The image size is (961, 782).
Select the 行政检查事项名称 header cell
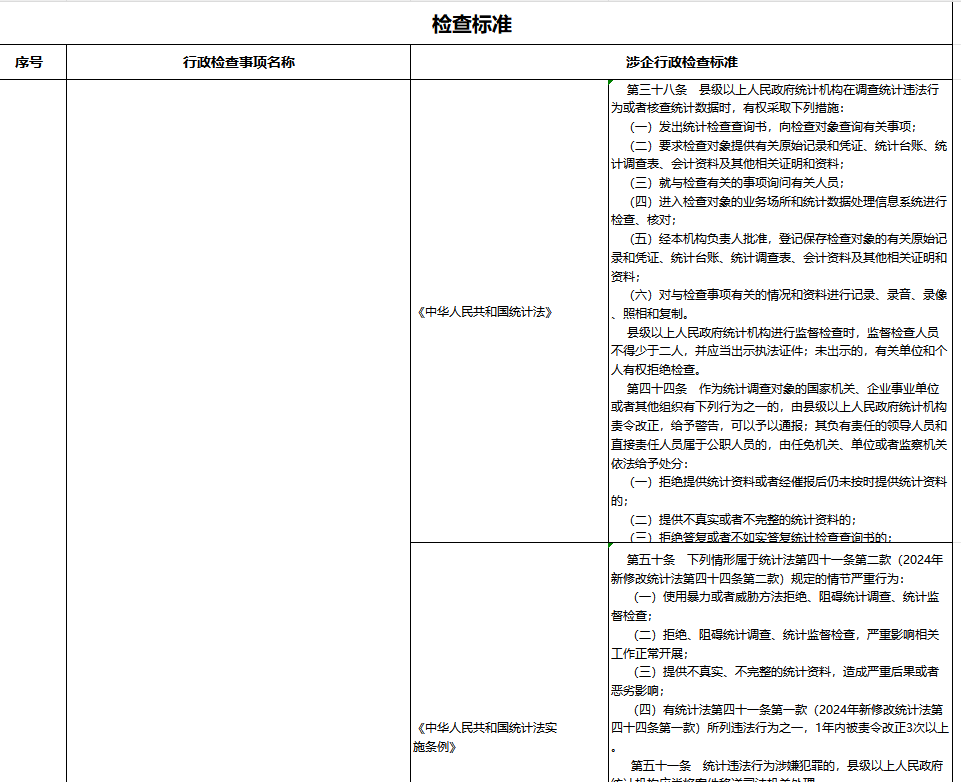pos(238,62)
